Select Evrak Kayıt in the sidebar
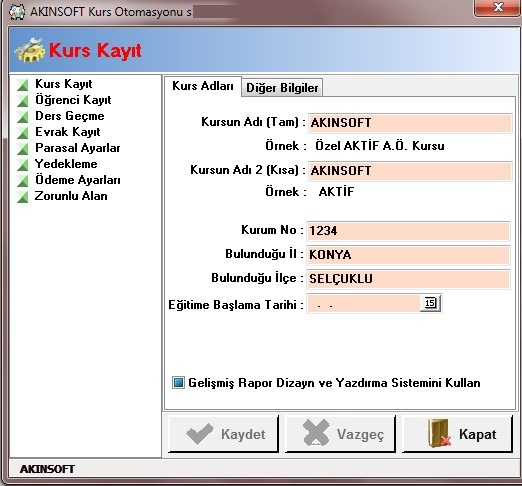Viewport: 522px width, 486px height. (x=68, y=132)
